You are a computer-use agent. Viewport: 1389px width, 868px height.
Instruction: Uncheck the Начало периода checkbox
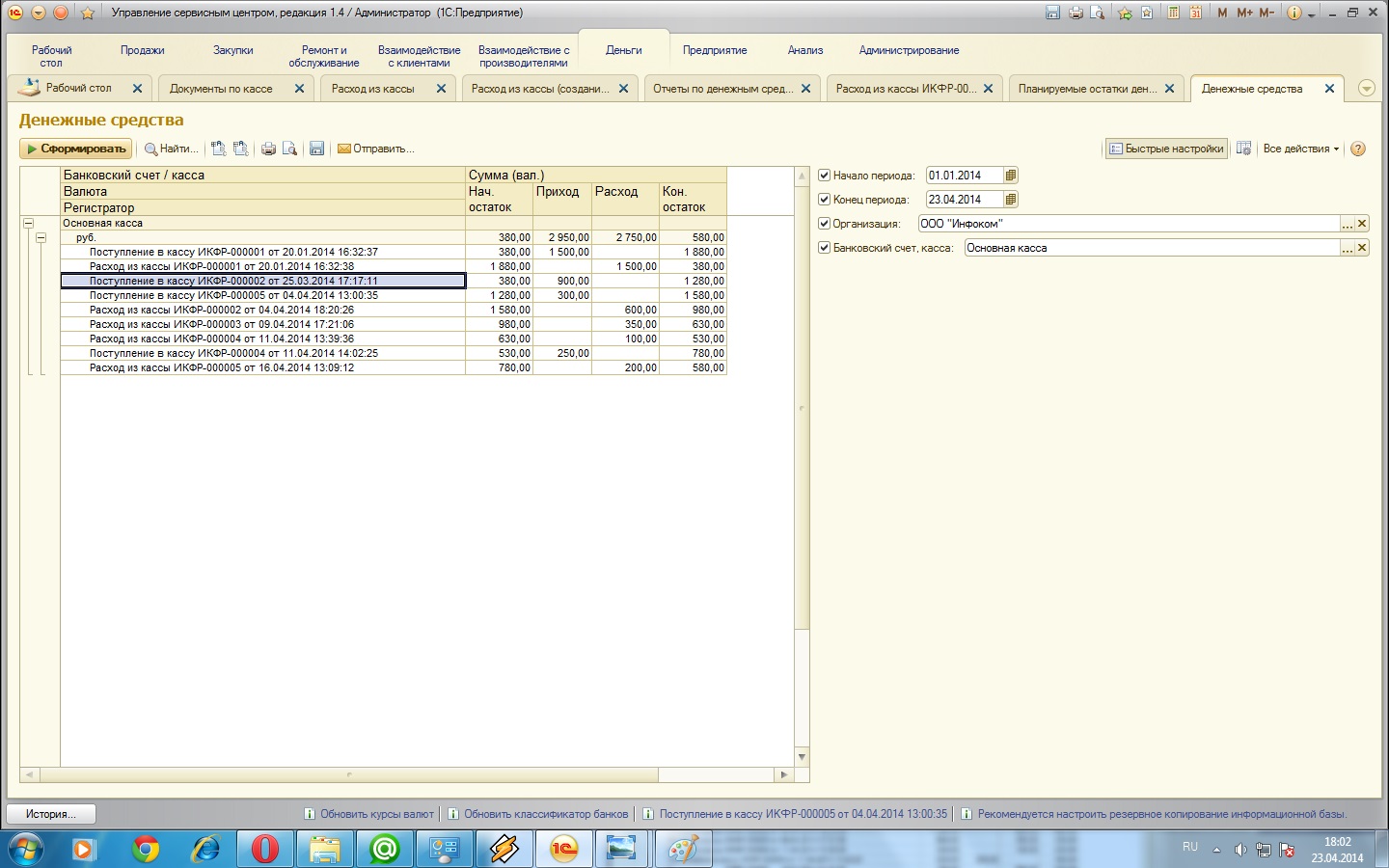click(x=825, y=176)
